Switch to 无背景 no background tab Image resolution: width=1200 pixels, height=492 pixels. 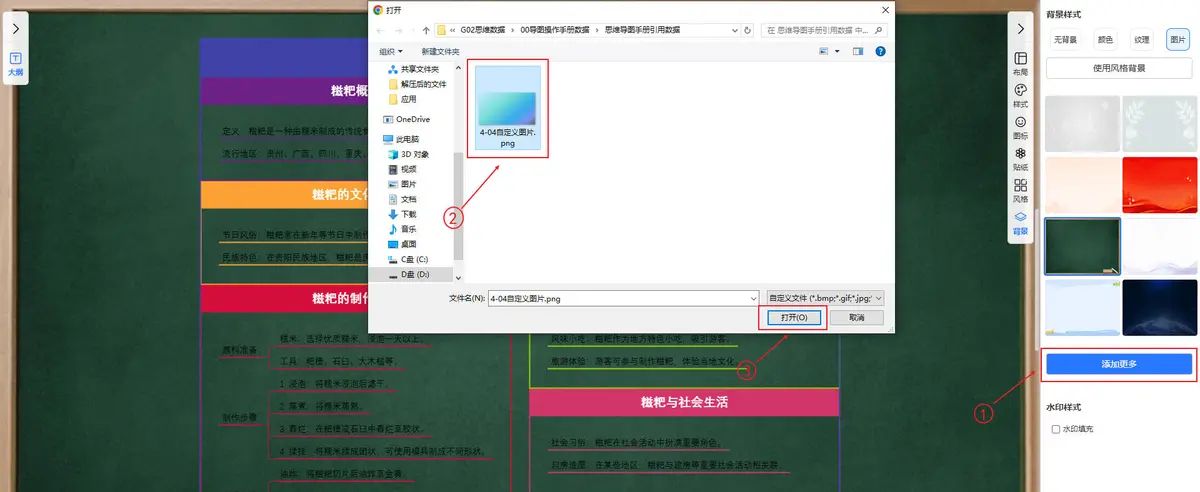pos(1064,40)
